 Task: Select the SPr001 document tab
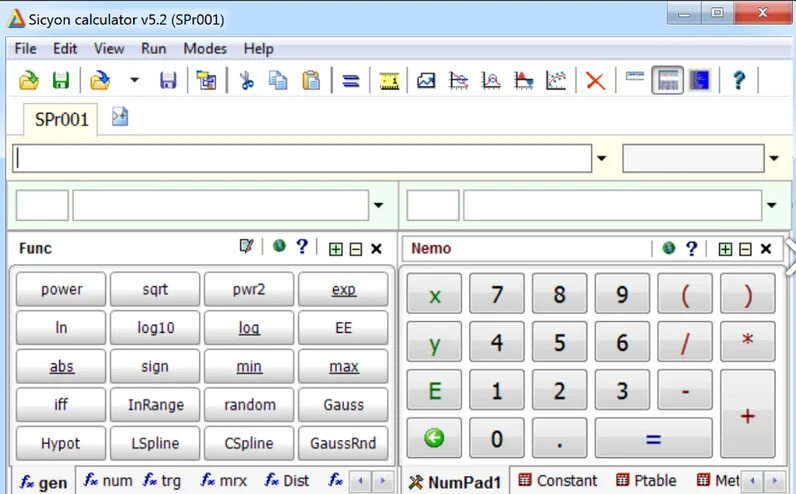pyautogui.click(x=61, y=120)
